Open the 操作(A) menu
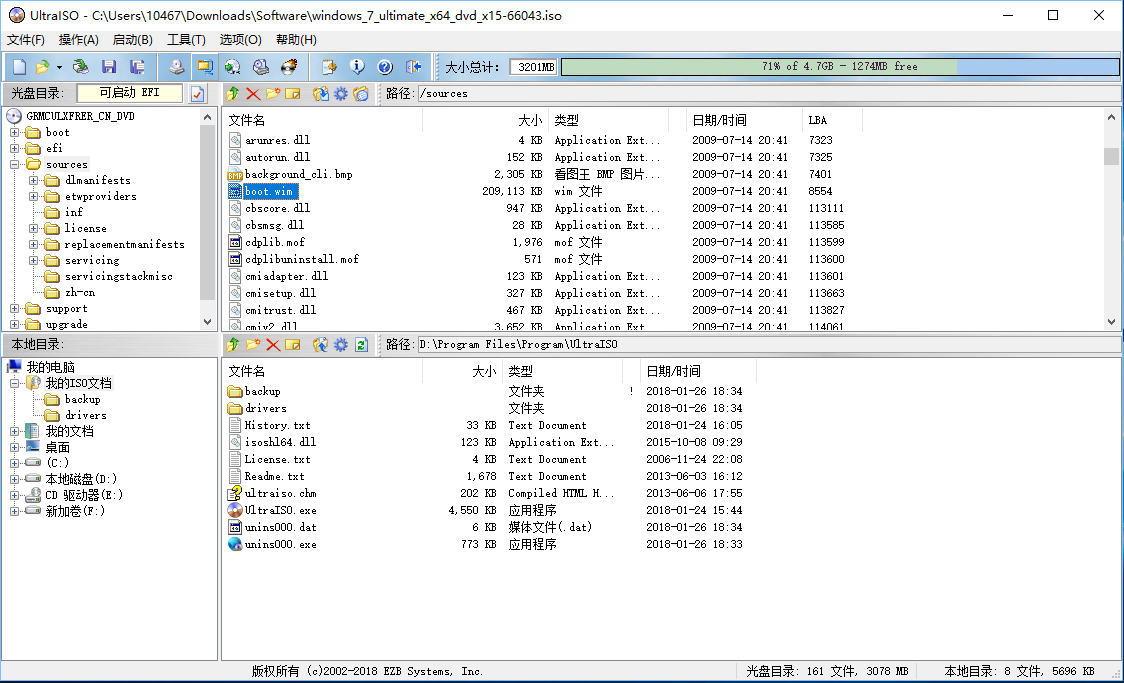This screenshot has height=683, width=1124. [79, 40]
